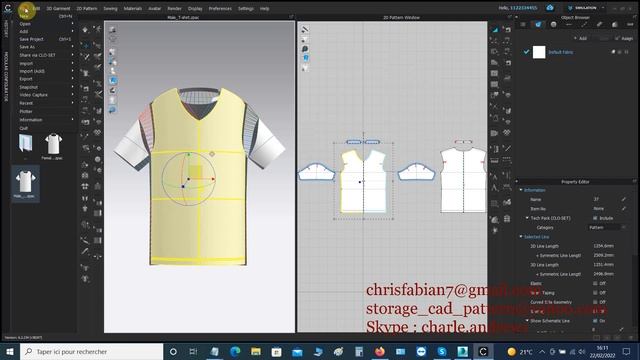The height and width of the screenshot is (360, 640).
Task: Click the top icon in the 2D Pattern Window column
Action: point(305,30)
